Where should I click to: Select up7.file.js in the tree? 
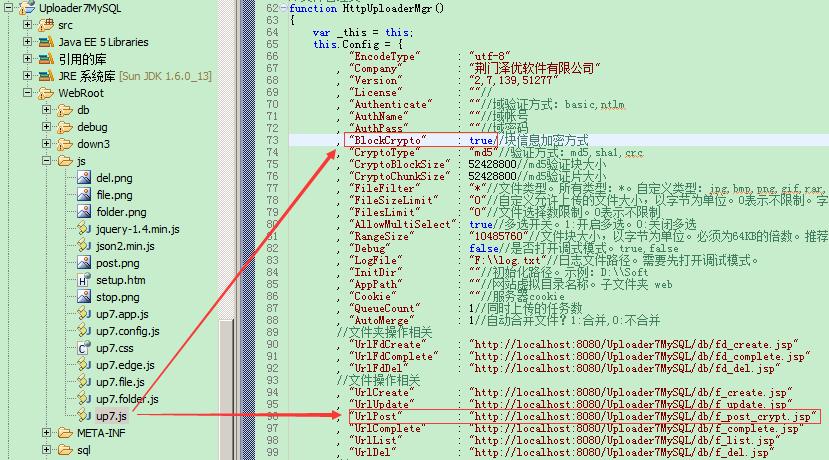pyautogui.click(x=120, y=382)
